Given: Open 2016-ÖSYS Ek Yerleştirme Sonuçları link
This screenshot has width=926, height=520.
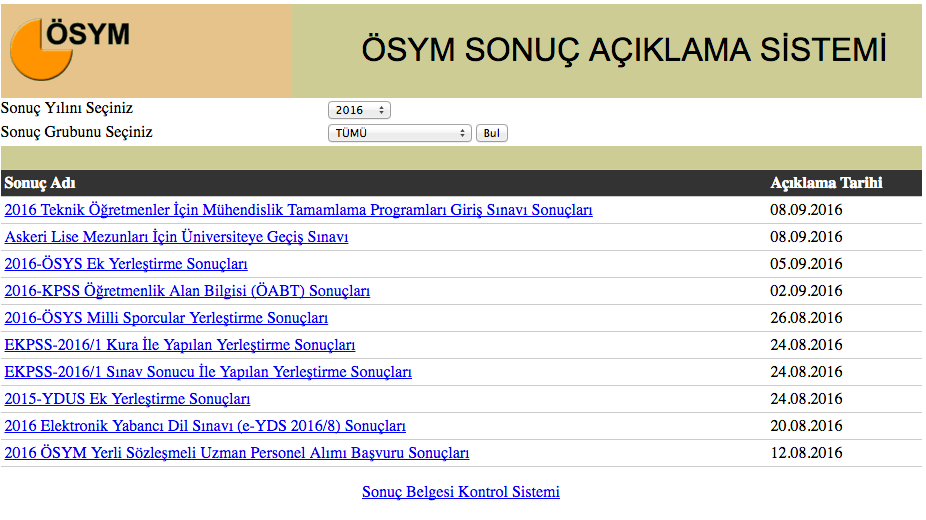Looking at the screenshot, I should [x=126, y=264].
